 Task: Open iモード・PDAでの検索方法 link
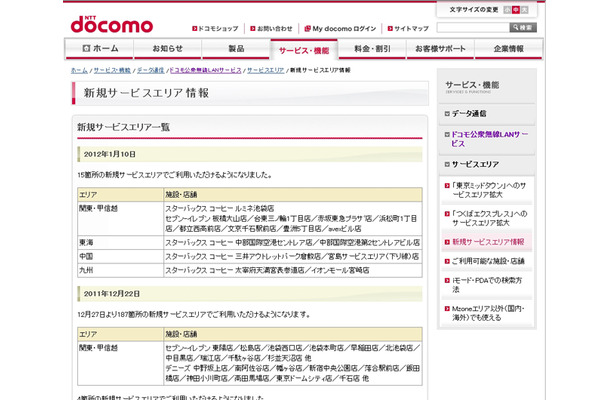(486, 285)
